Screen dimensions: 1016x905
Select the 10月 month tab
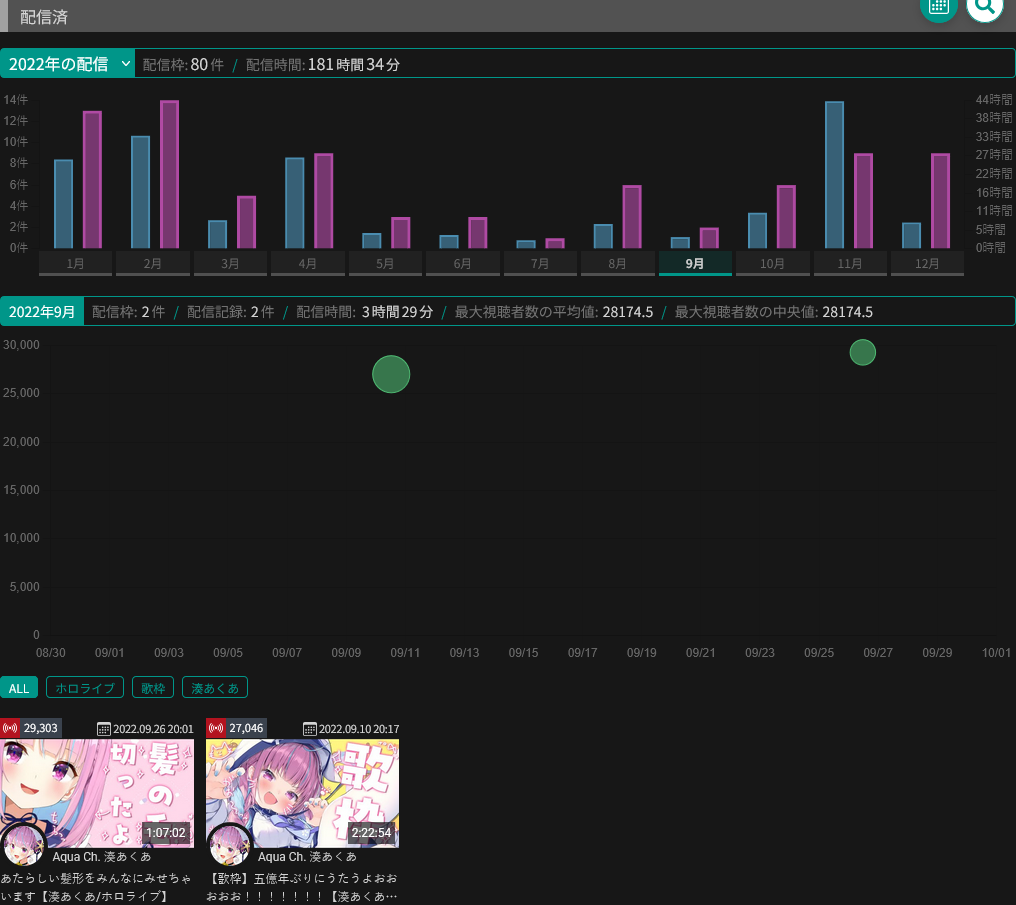772,264
